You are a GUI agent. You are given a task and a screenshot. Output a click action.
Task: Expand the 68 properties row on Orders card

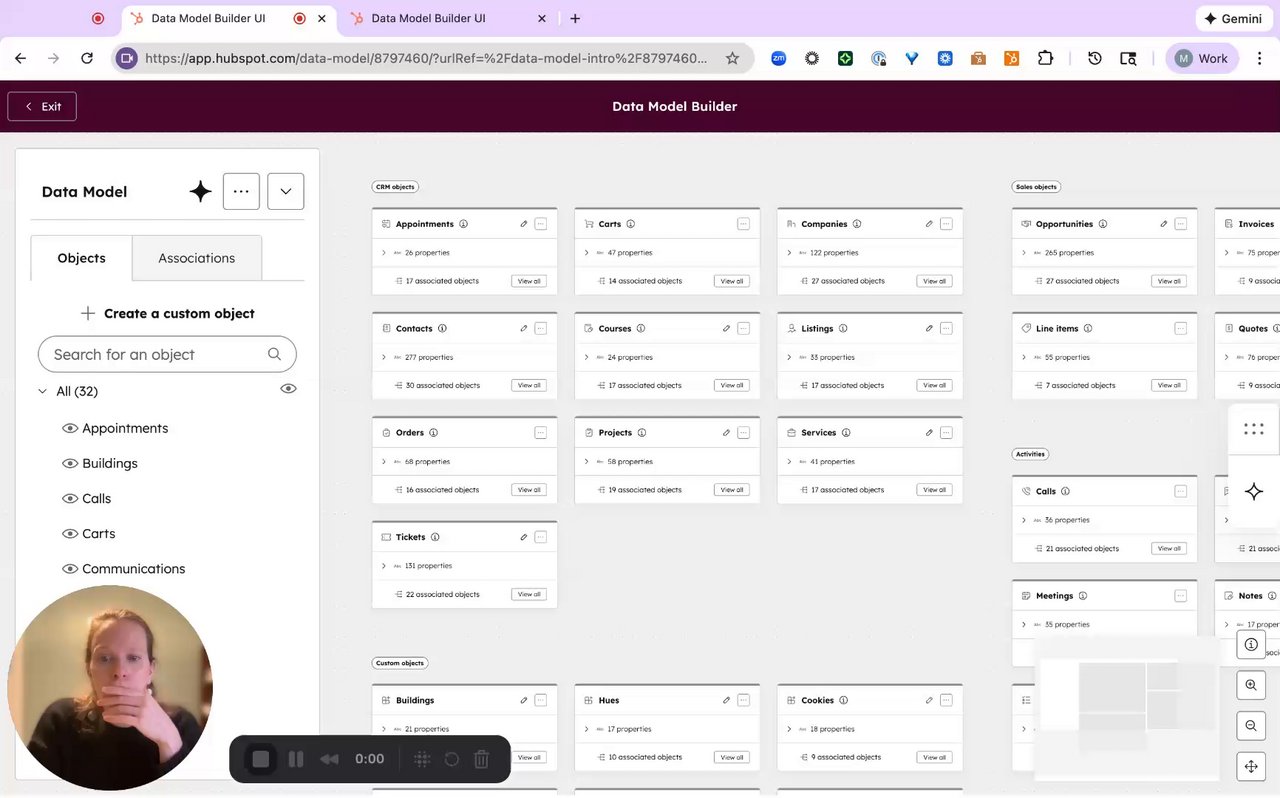pos(384,462)
